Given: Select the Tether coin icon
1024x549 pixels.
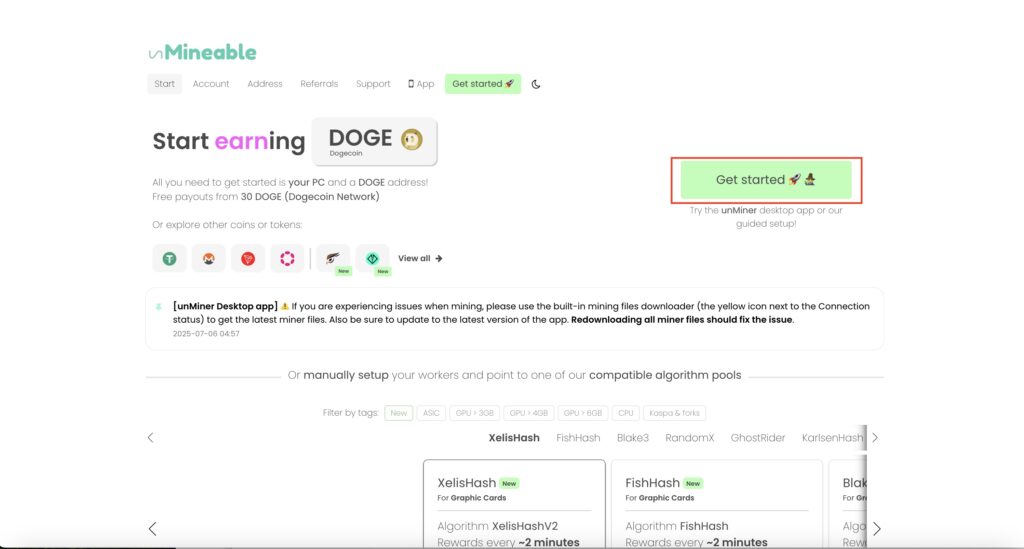Looking at the screenshot, I should pos(169,259).
